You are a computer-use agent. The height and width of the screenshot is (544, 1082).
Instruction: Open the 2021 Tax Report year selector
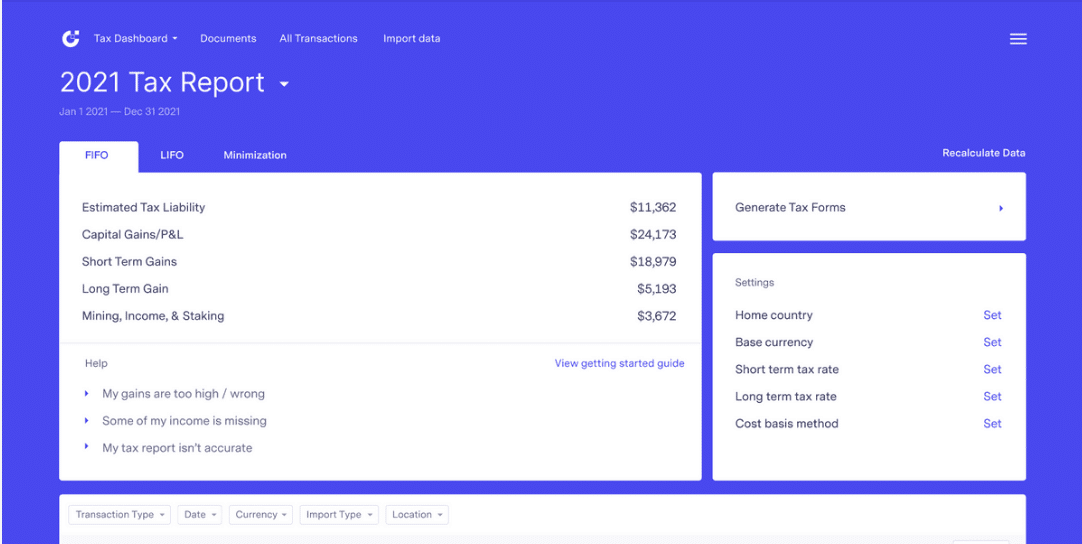tap(284, 84)
